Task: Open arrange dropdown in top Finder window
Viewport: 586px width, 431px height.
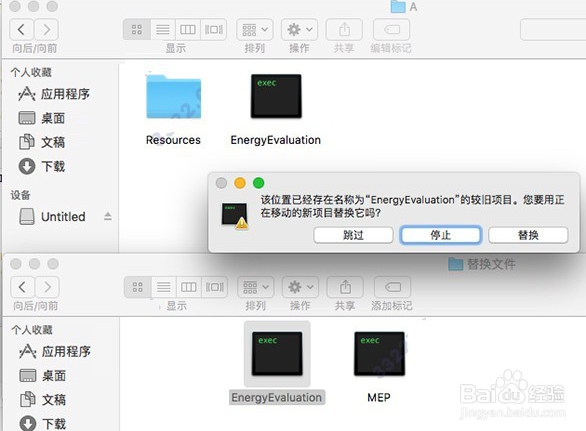Action: click(255, 30)
